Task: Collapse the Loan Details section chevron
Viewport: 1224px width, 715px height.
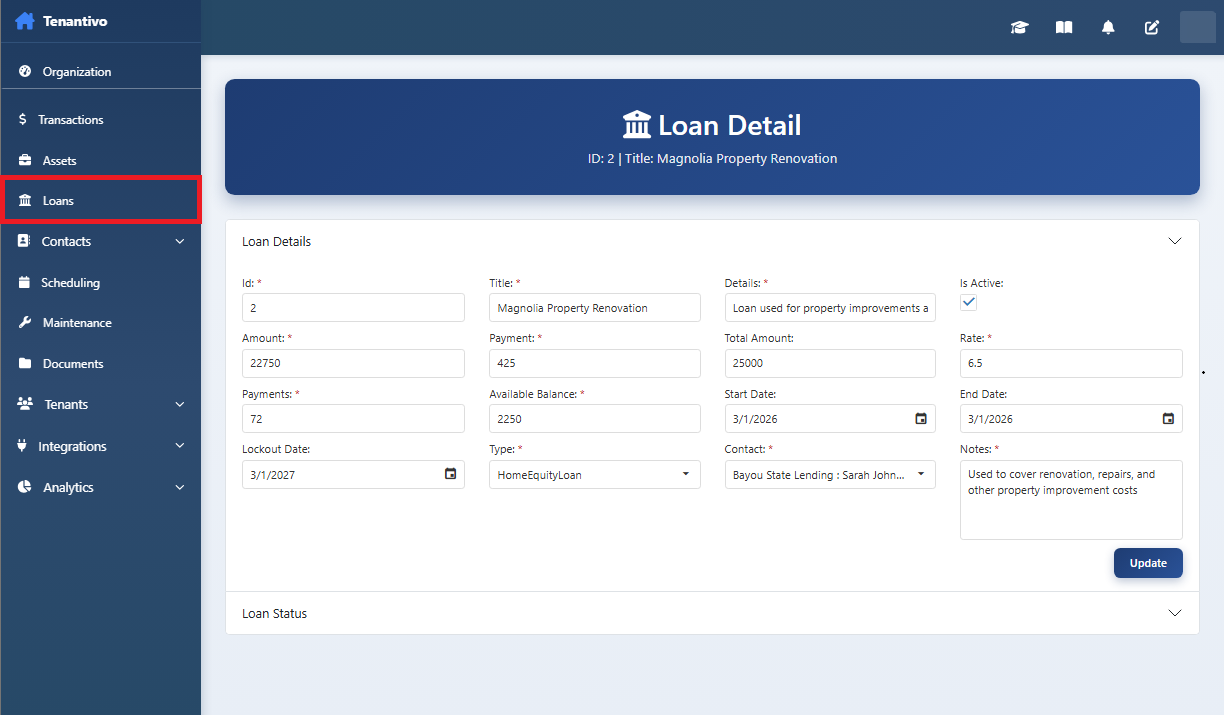Action: (1175, 241)
